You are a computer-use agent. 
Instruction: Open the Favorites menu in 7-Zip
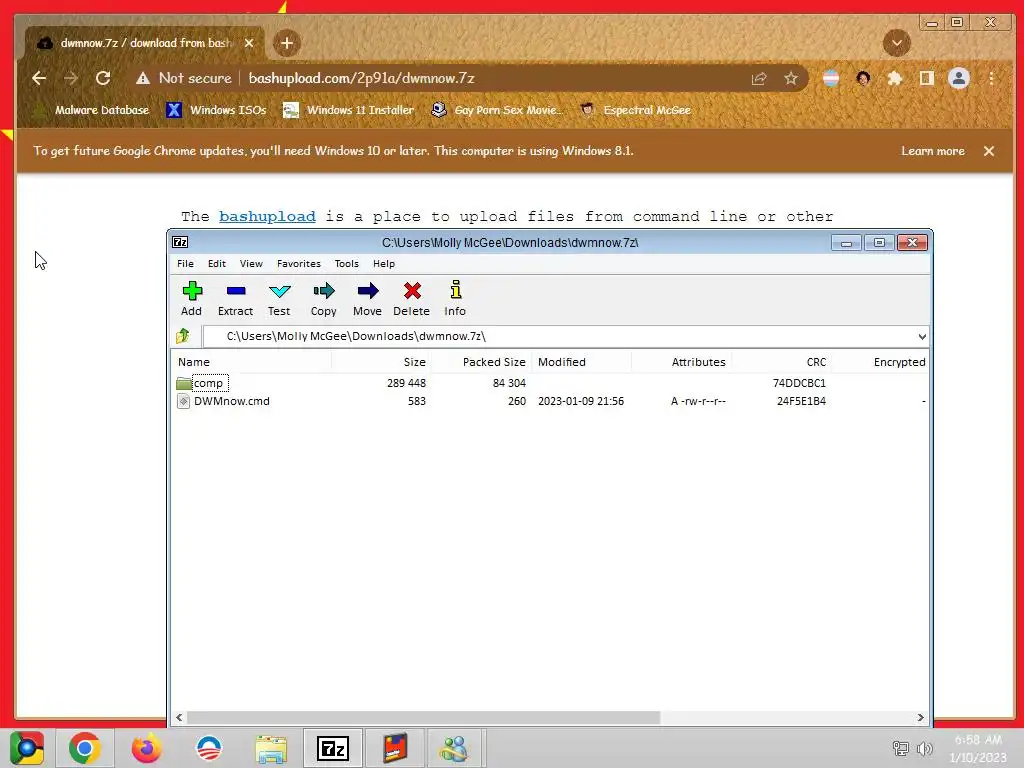point(298,264)
